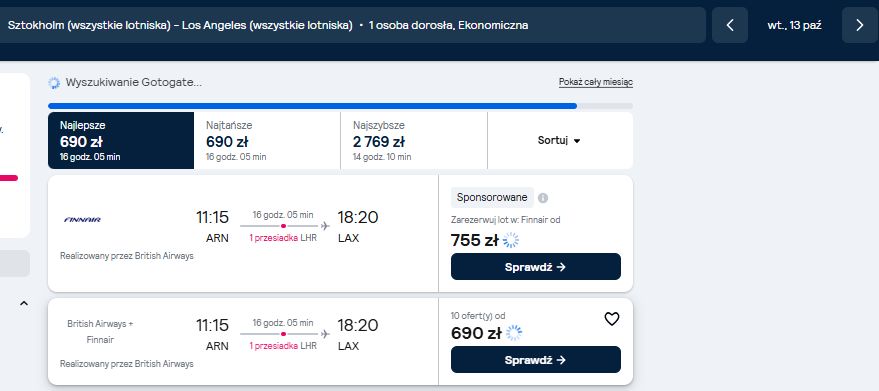
Task: Click the pink slider bar in sidebar
Action: coord(9,178)
